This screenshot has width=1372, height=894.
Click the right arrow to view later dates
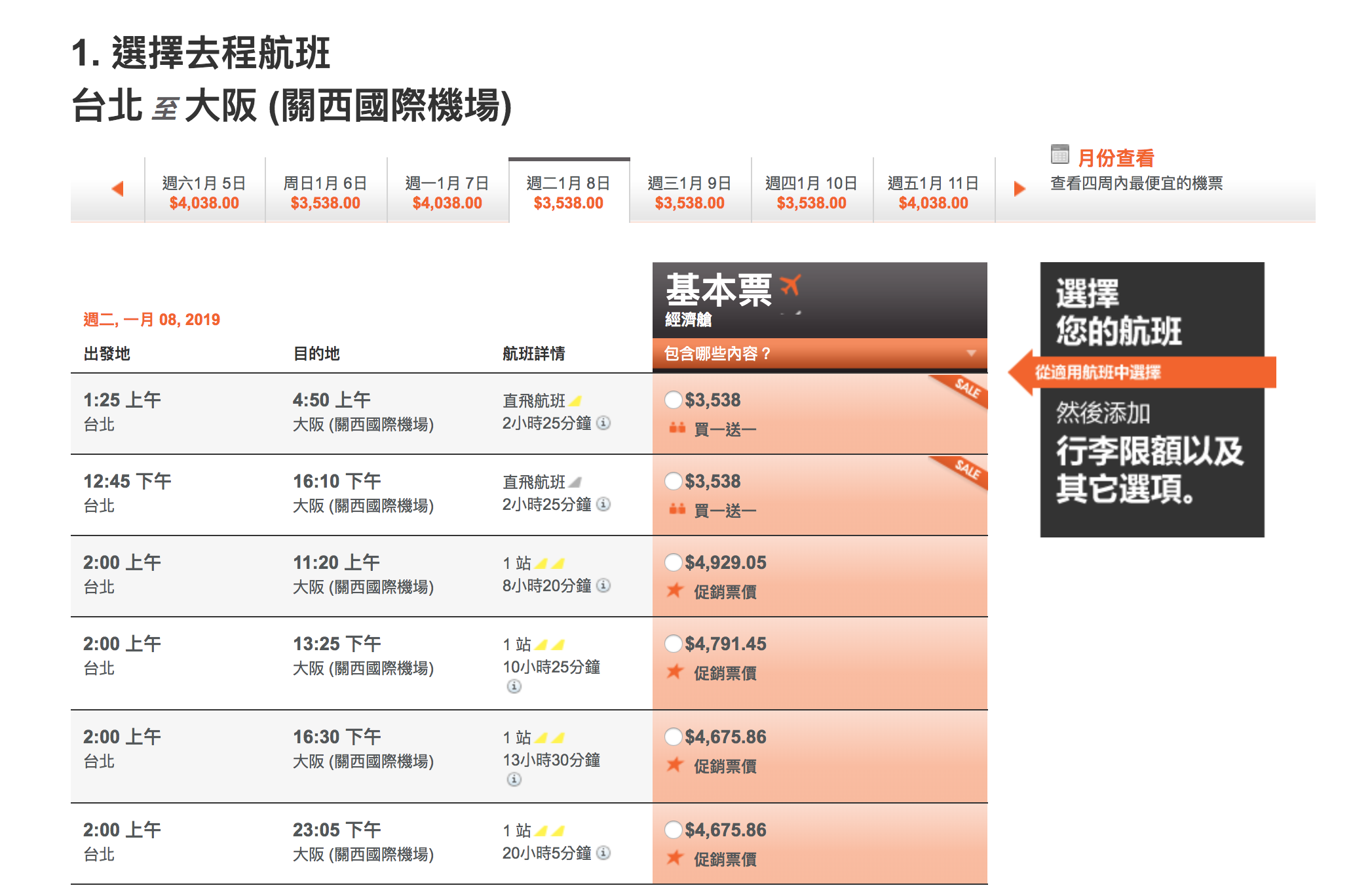(x=1019, y=188)
